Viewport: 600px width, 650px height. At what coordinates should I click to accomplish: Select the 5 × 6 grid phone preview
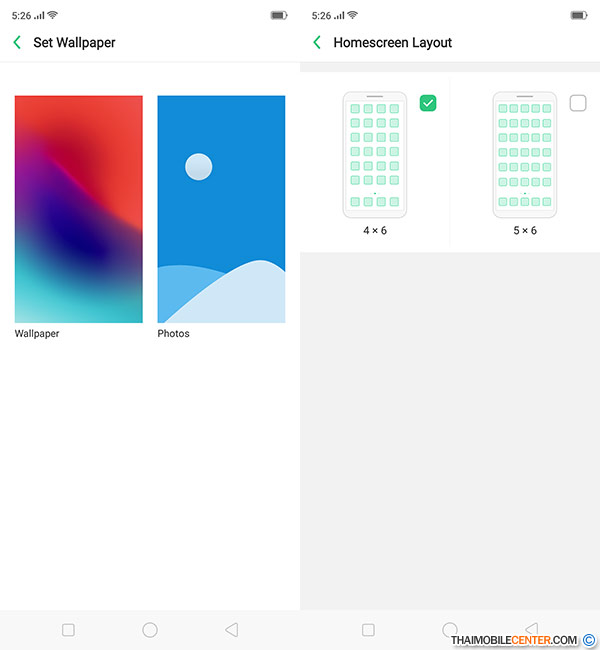[x=525, y=155]
